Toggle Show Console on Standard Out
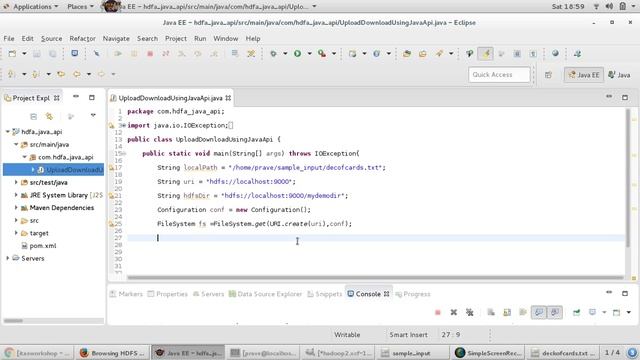This screenshot has width=640, height=360. click(539, 312)
